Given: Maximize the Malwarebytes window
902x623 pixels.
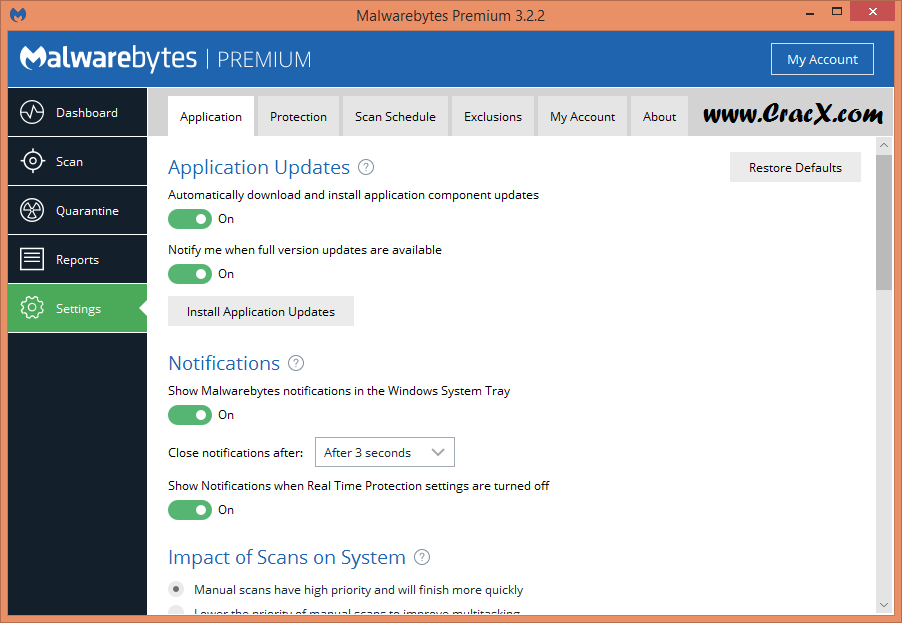Looking at the screenshot, I should 837,12.
